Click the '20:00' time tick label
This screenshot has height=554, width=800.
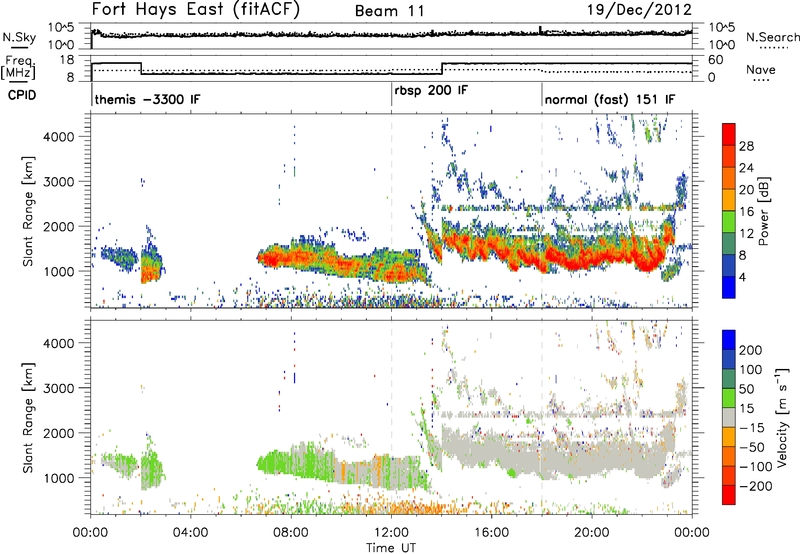[592, 533]
